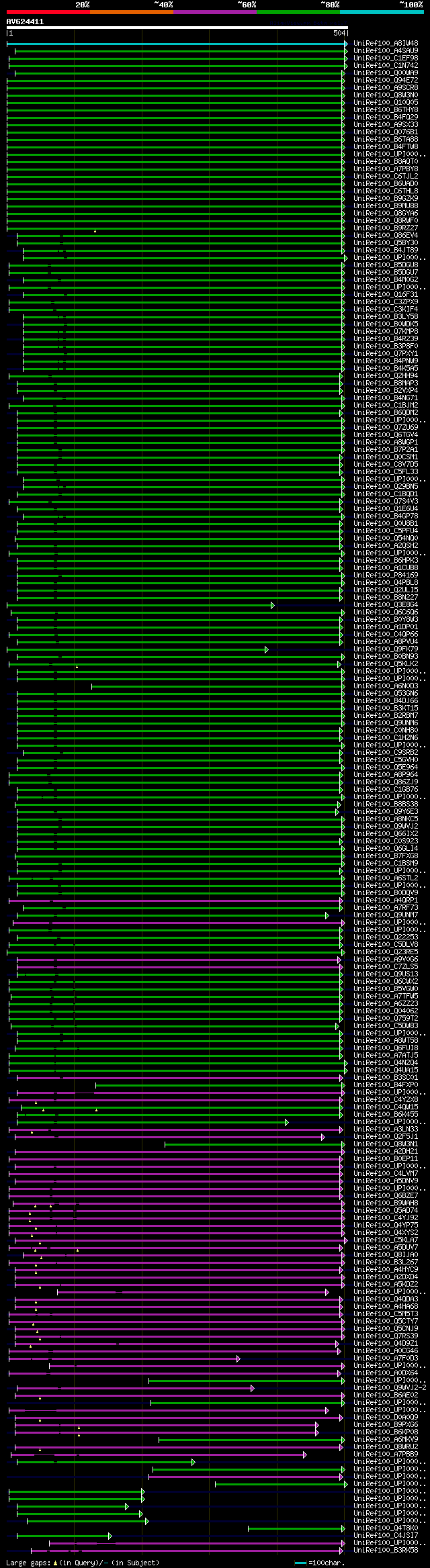Click the cyan alignment bar for UniRef100_A8IW48
Viewport: 430px width, 1568px height.
point(177,44)
